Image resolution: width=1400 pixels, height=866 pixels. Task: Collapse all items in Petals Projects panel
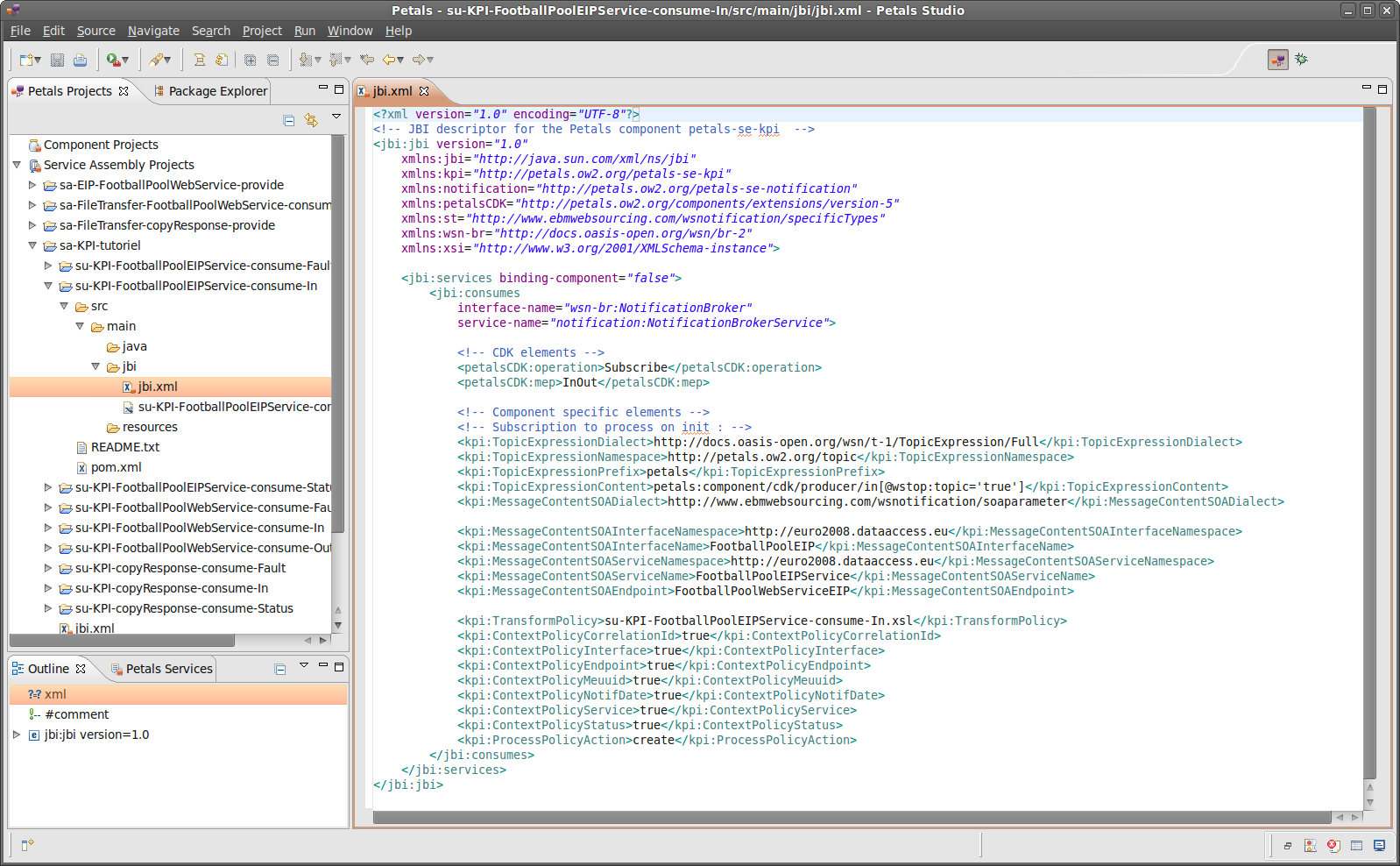(x=289, y=120)
